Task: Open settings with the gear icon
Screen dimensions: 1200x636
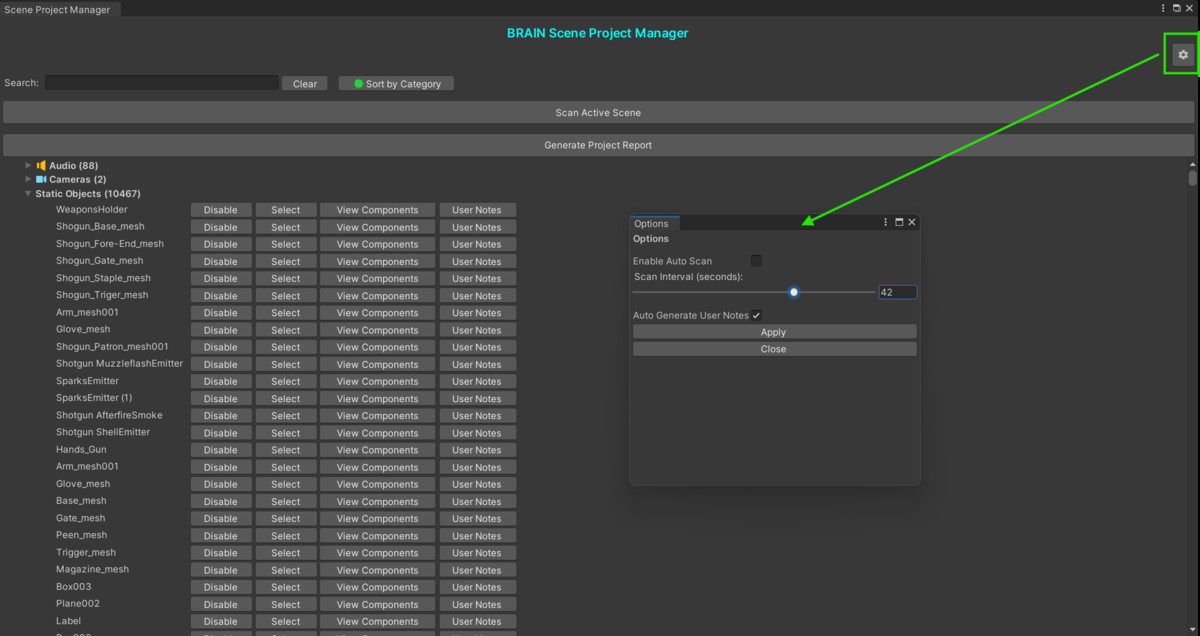Action: pyautogui.click(x=1183, y=55)
